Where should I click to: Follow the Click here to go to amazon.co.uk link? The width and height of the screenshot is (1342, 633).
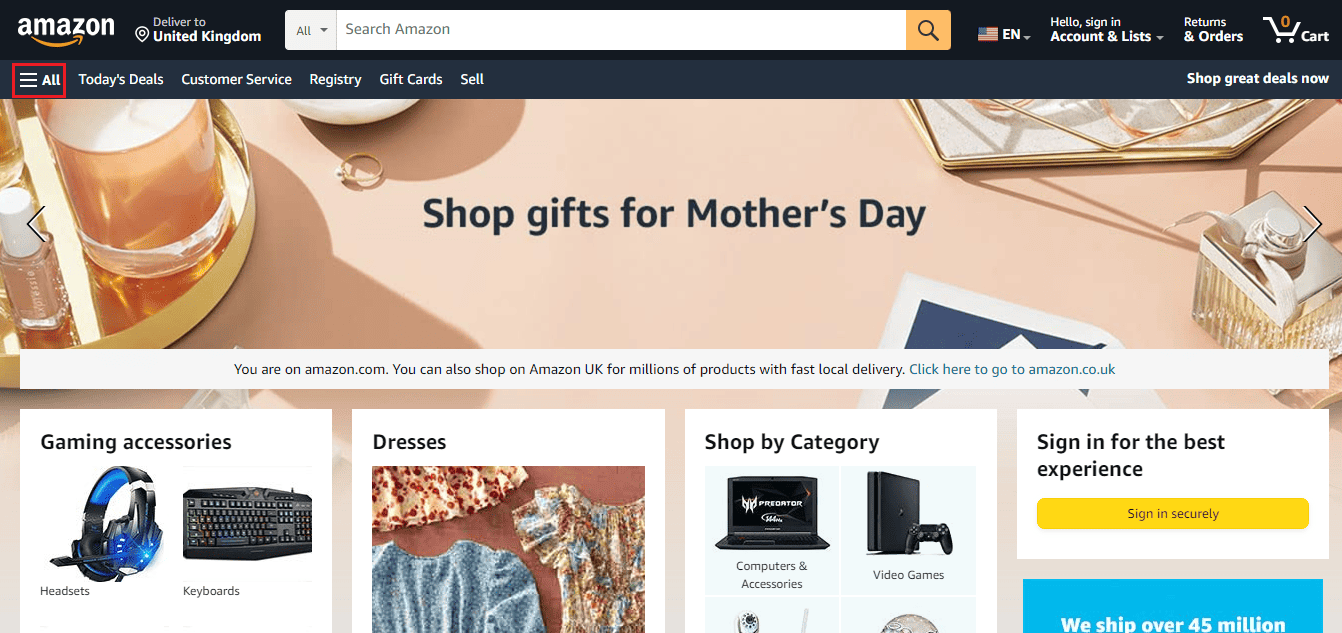(1012, 369)
